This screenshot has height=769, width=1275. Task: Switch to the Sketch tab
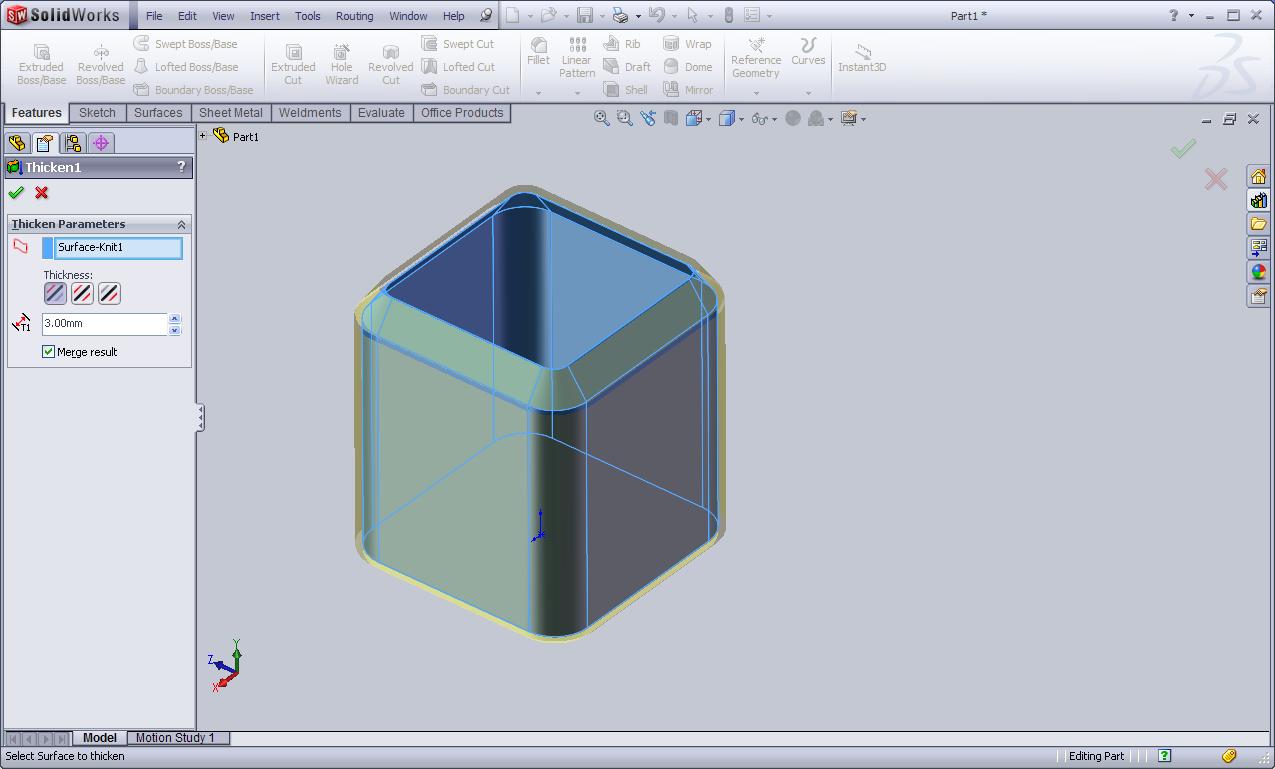(x=97, y=113)
